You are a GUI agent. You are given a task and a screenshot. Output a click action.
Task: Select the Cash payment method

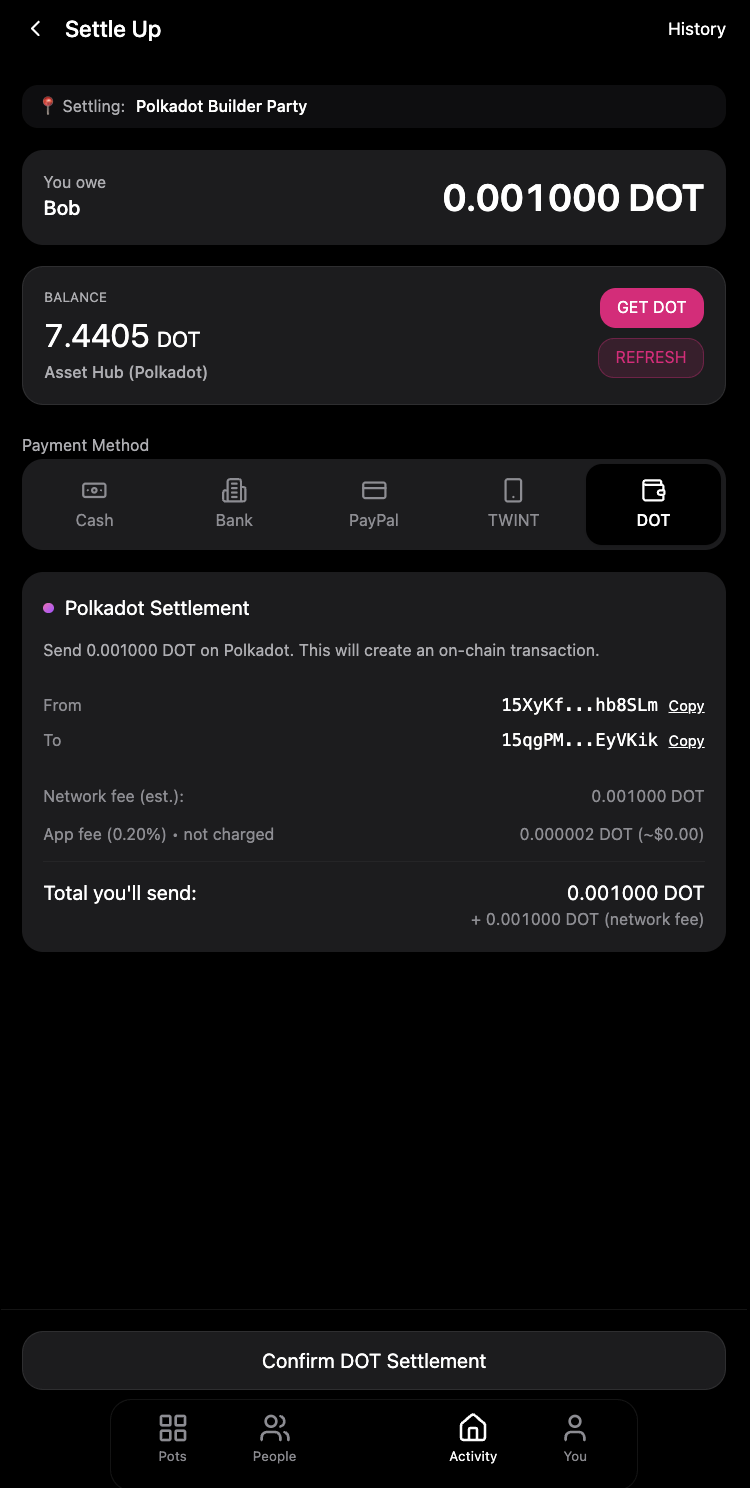click(94, 505)
